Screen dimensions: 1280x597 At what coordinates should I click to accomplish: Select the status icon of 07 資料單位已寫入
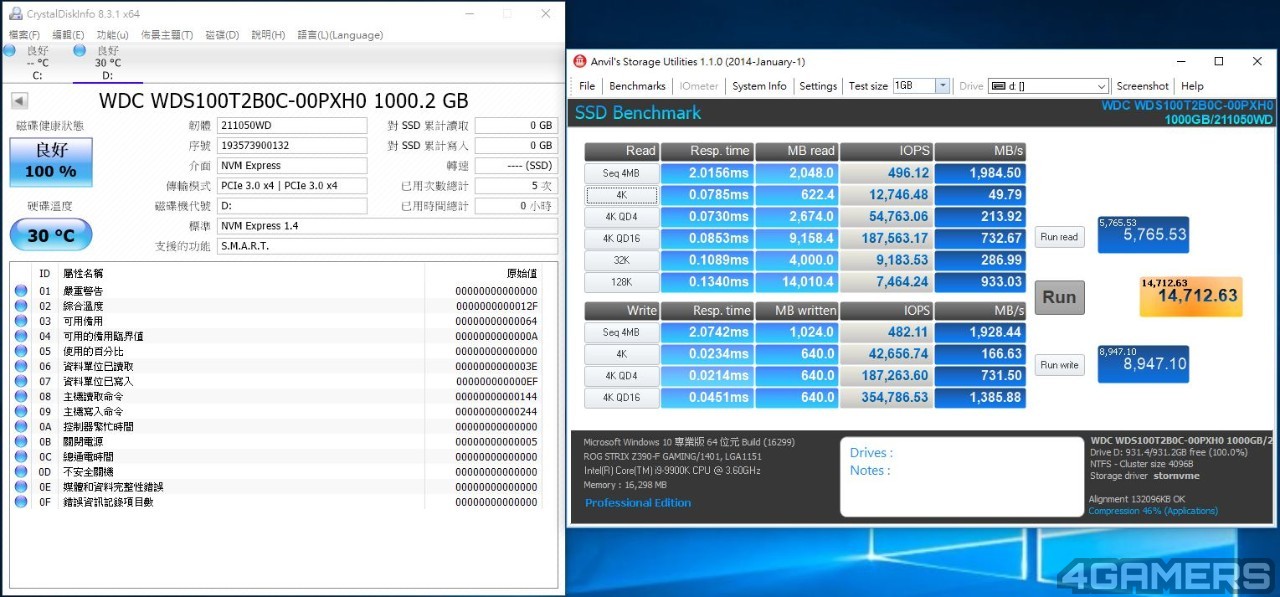pos(21,381)
